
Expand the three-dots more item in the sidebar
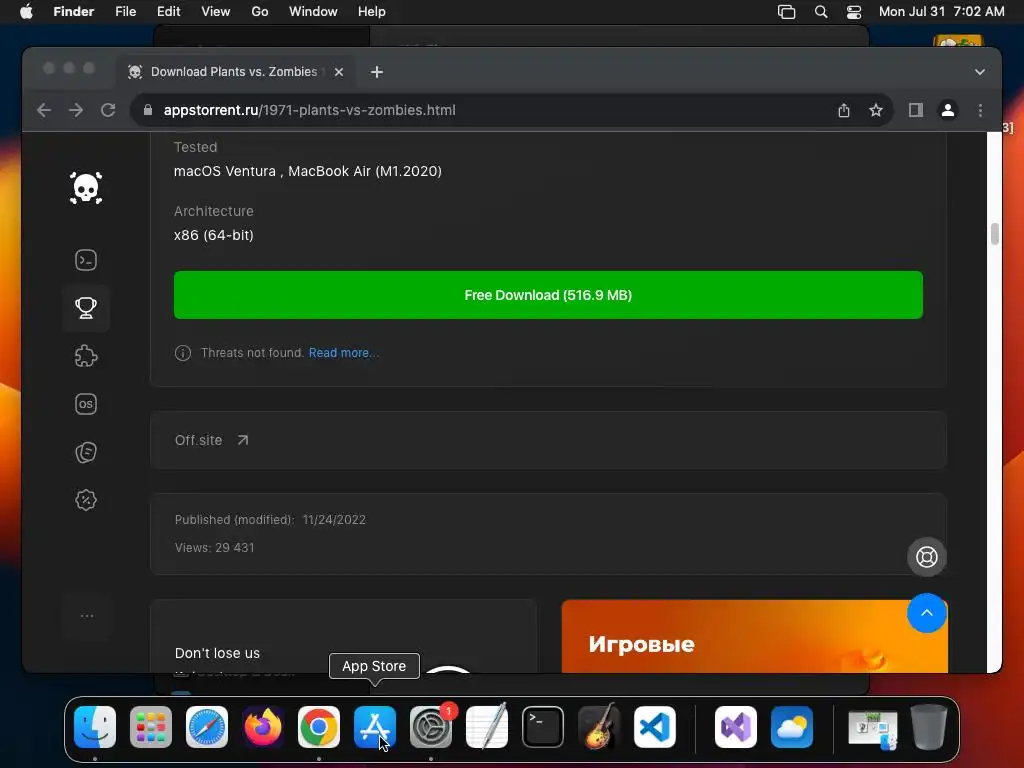point(86,616)
